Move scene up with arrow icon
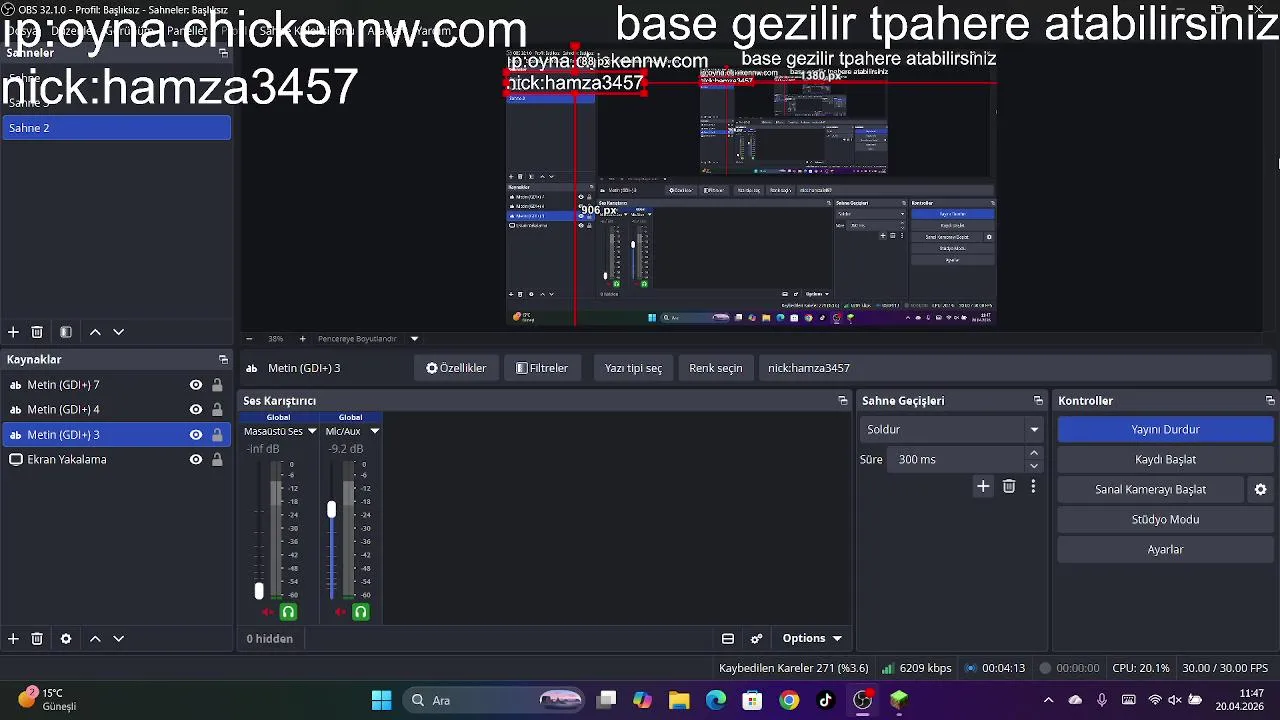 click(95, 332)
